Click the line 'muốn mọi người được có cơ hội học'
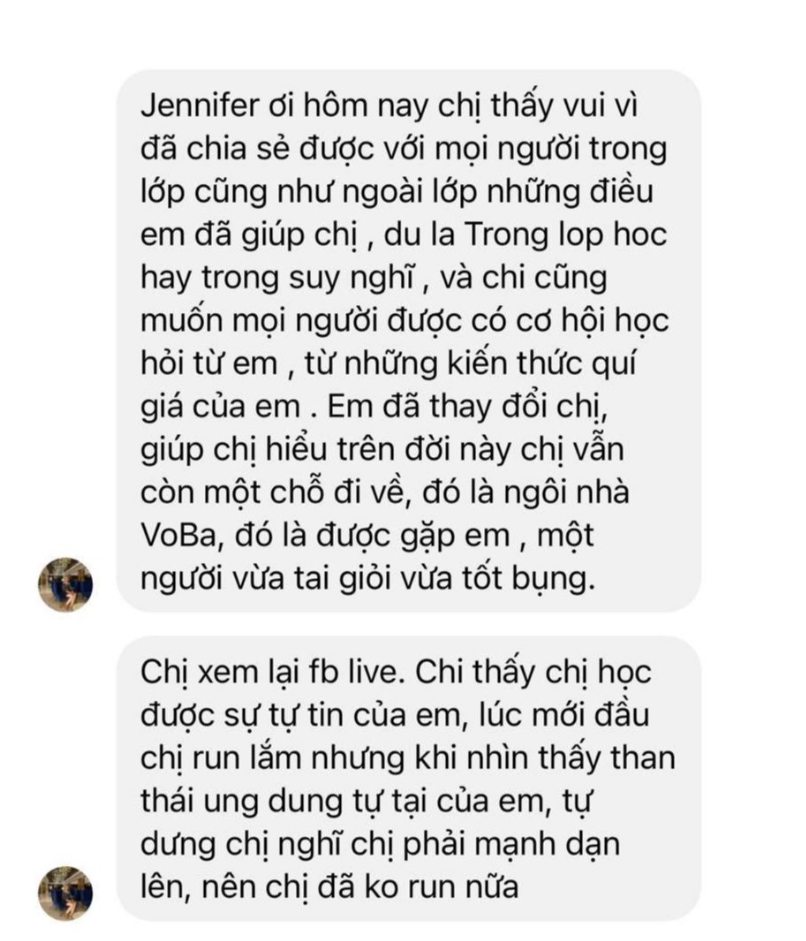806x941 pixels. [405, 321]
